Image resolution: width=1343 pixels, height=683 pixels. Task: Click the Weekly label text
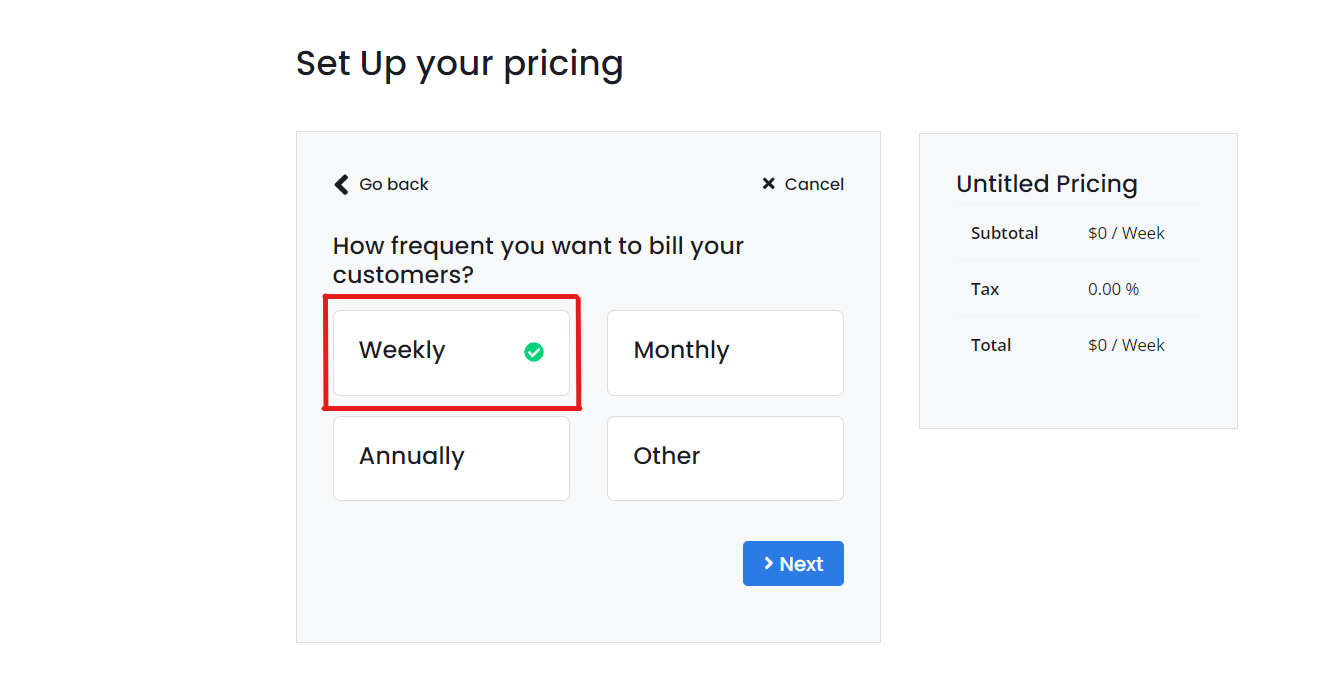pyautogui.click(x=401, y=350)
